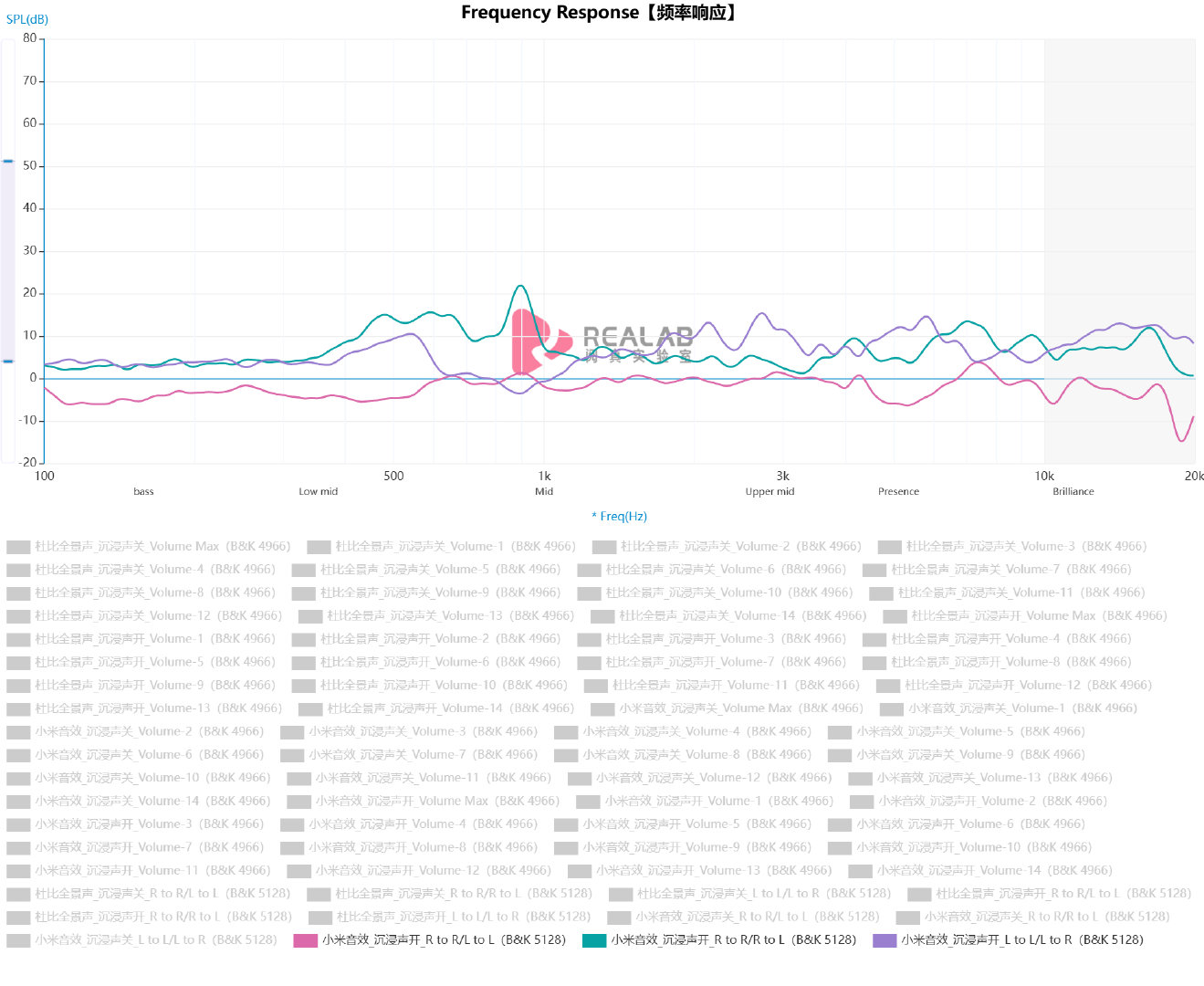Image resolution: width=1204 pixels, height=986 pixels.
Task: Enable 杜比全景声_沉浸声关_Volume-1 legend entry
Action: (442, 547)
